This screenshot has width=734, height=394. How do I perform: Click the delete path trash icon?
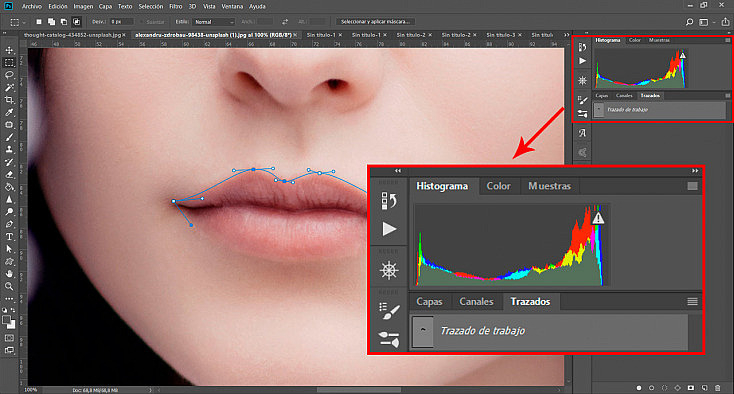coord(718,388)
